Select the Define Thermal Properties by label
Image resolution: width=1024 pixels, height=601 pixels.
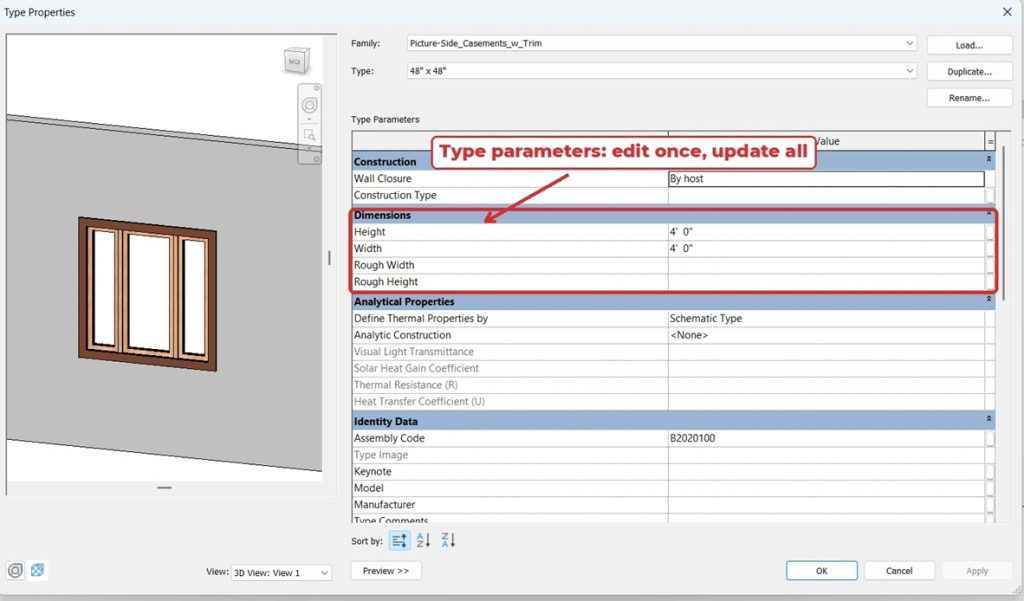pyautogui.click(x=421, y=318)
